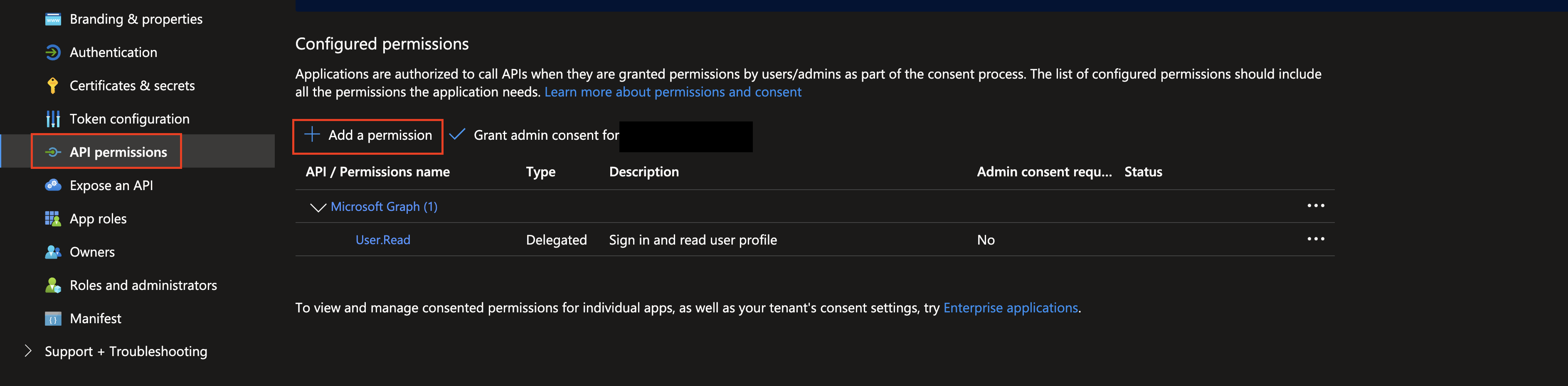Click the Token configuration bars icon
This screenshot has height=386, width=1568.
coord(53,119)
